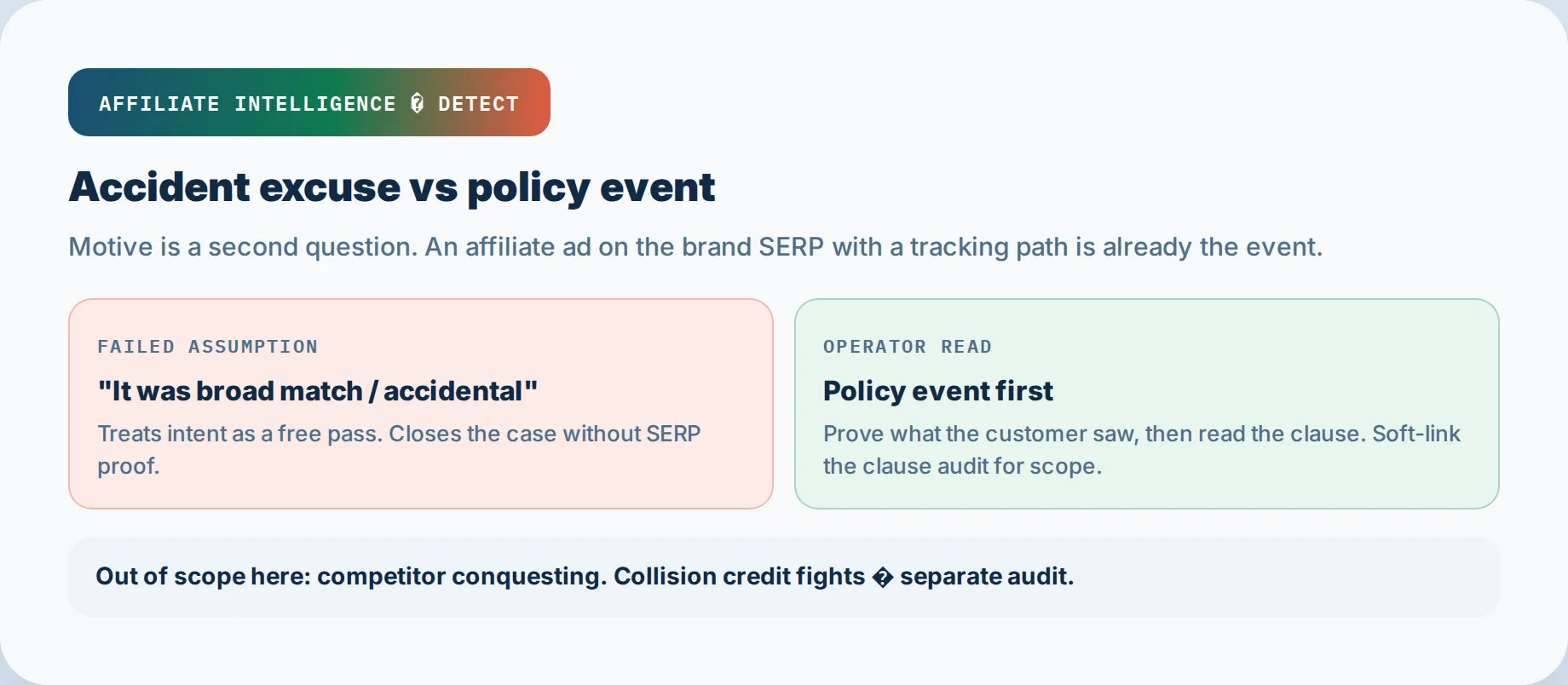Click the words 'SERP proof' in the pink card
This screenshot has height=685, width=1568.
399,450
